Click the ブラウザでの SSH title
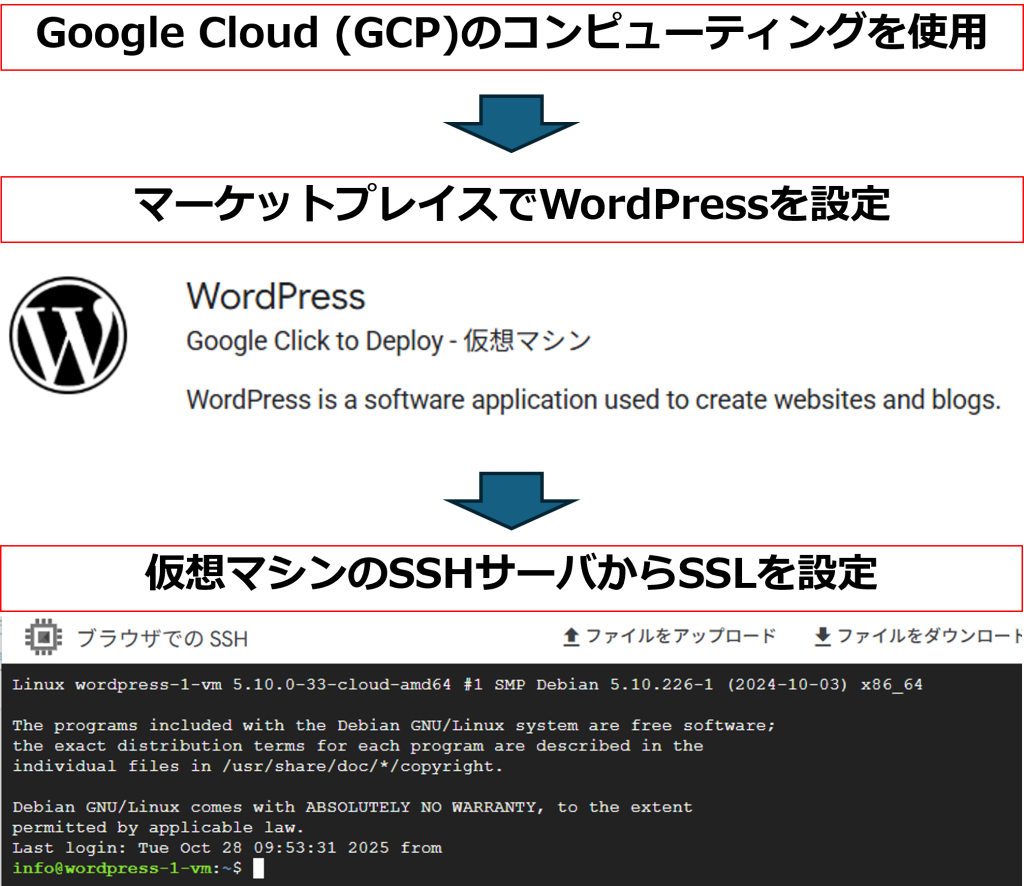Screen dimensions: 1024x886 (162, 638)
